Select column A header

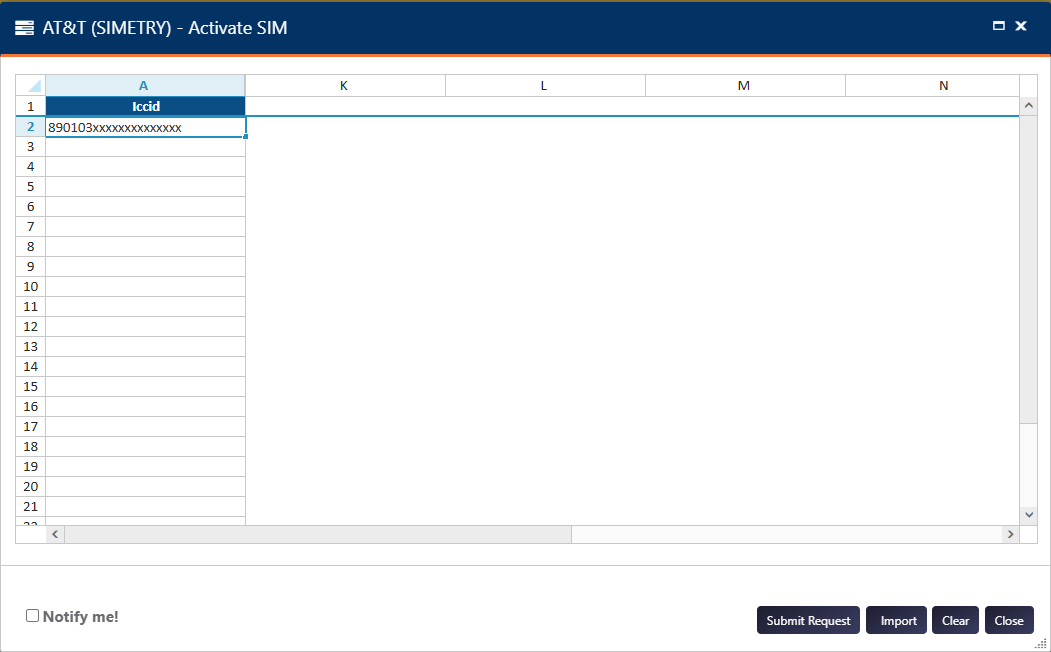click(145, 86)
